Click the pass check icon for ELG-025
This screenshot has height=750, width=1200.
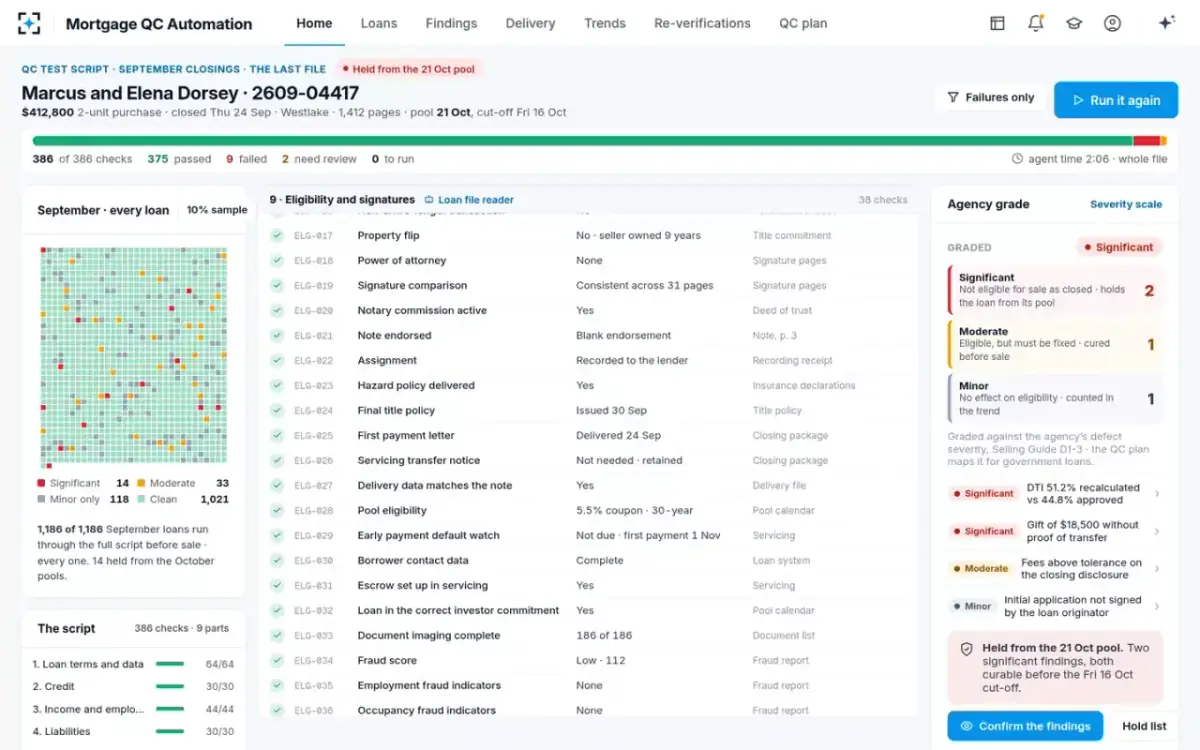(277, 436)
